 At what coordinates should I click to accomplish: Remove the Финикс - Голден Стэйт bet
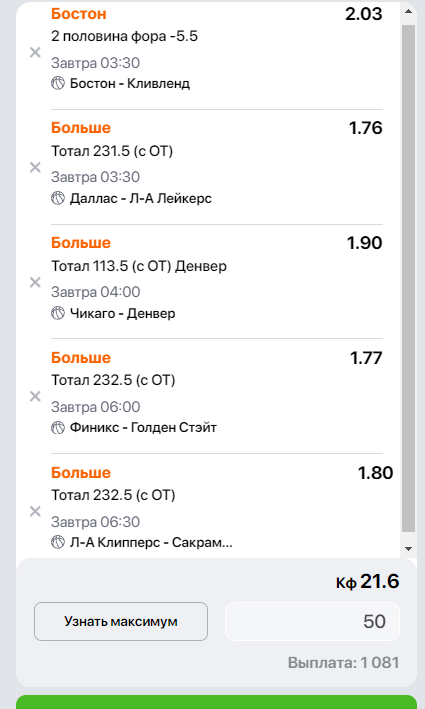tap(35, 396)
